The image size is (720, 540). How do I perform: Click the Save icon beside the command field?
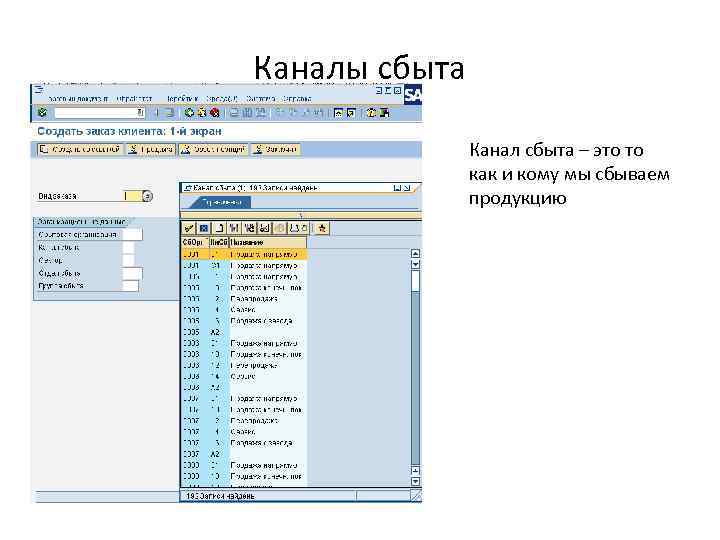point(169,112)
